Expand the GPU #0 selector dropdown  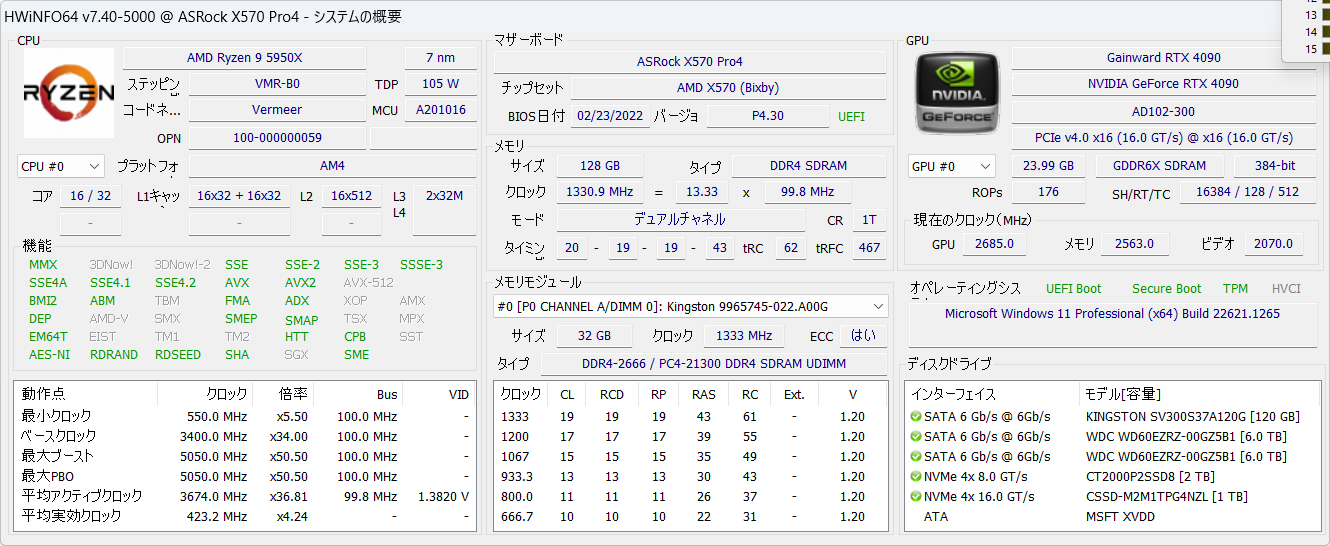pos(951,166)
